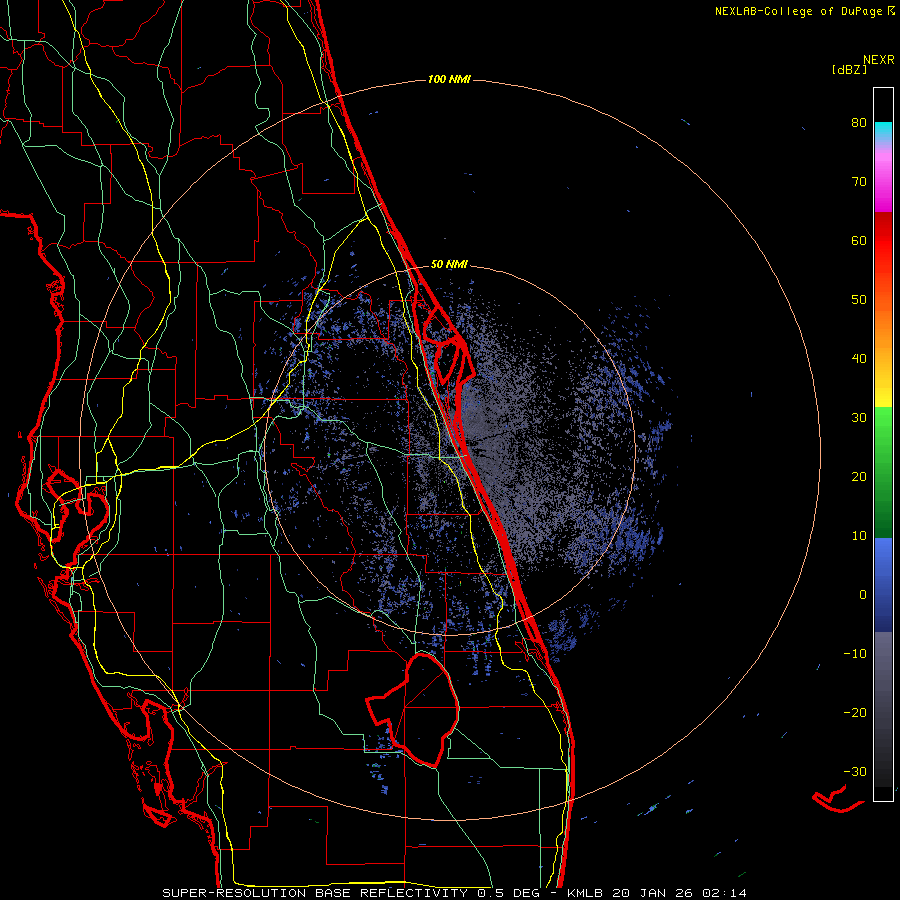Click the NEXR label above the color scale
This screenshot has height=900, width=900.
tap(879, 60)
